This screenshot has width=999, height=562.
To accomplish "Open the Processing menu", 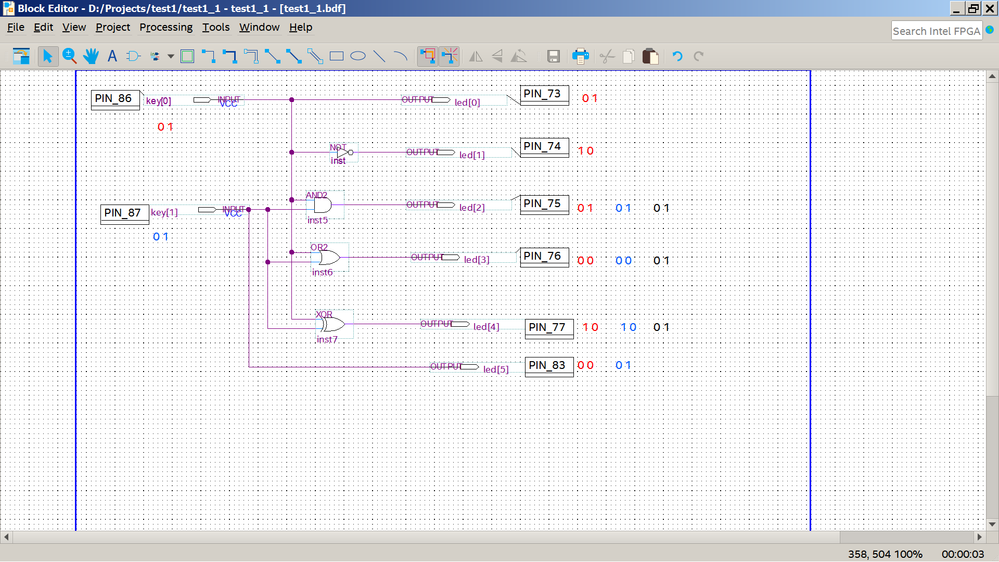I will [166, 27].
